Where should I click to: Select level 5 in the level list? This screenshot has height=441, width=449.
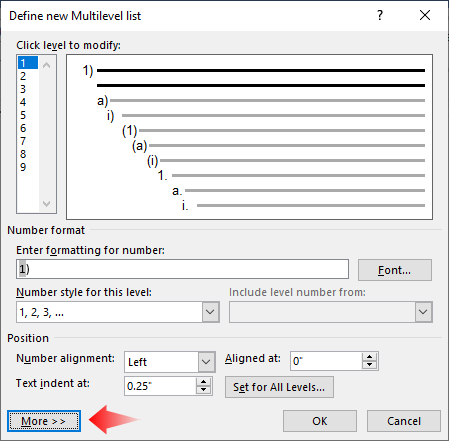tap(23, 115)
